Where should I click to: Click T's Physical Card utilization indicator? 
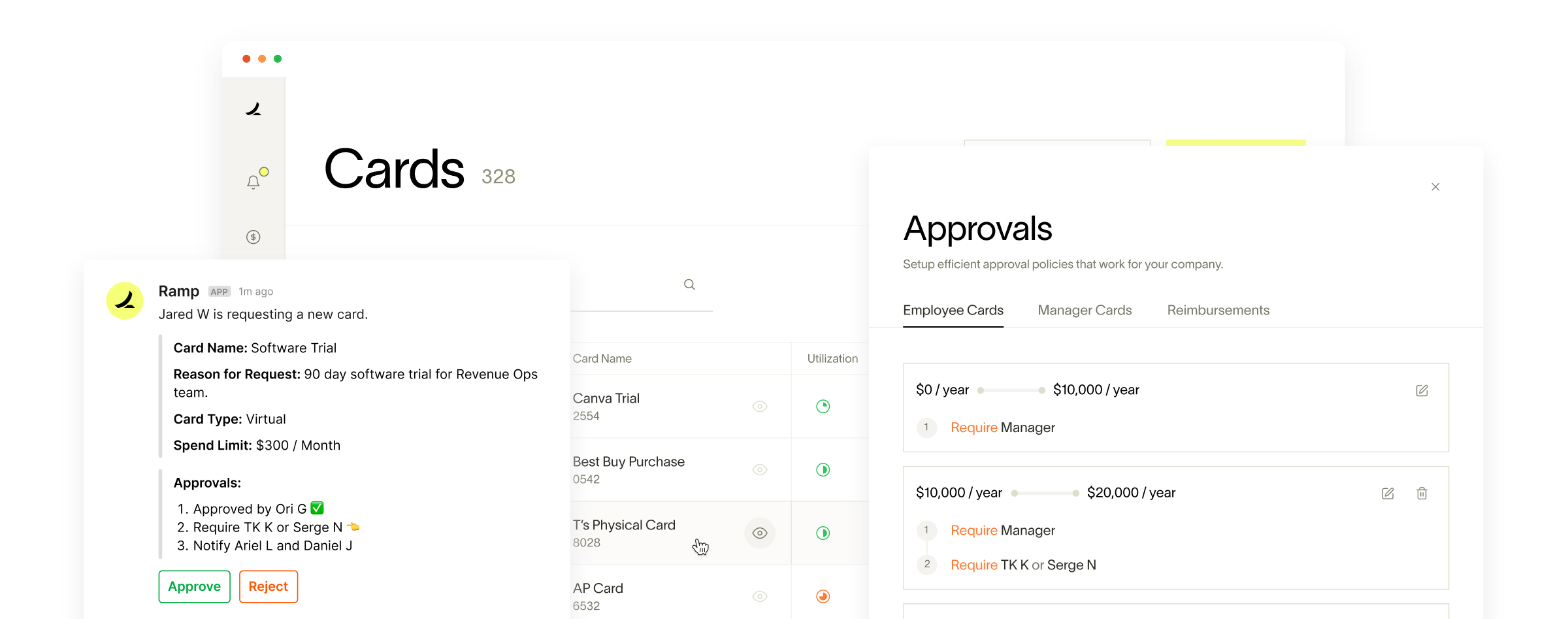point(823,533)
